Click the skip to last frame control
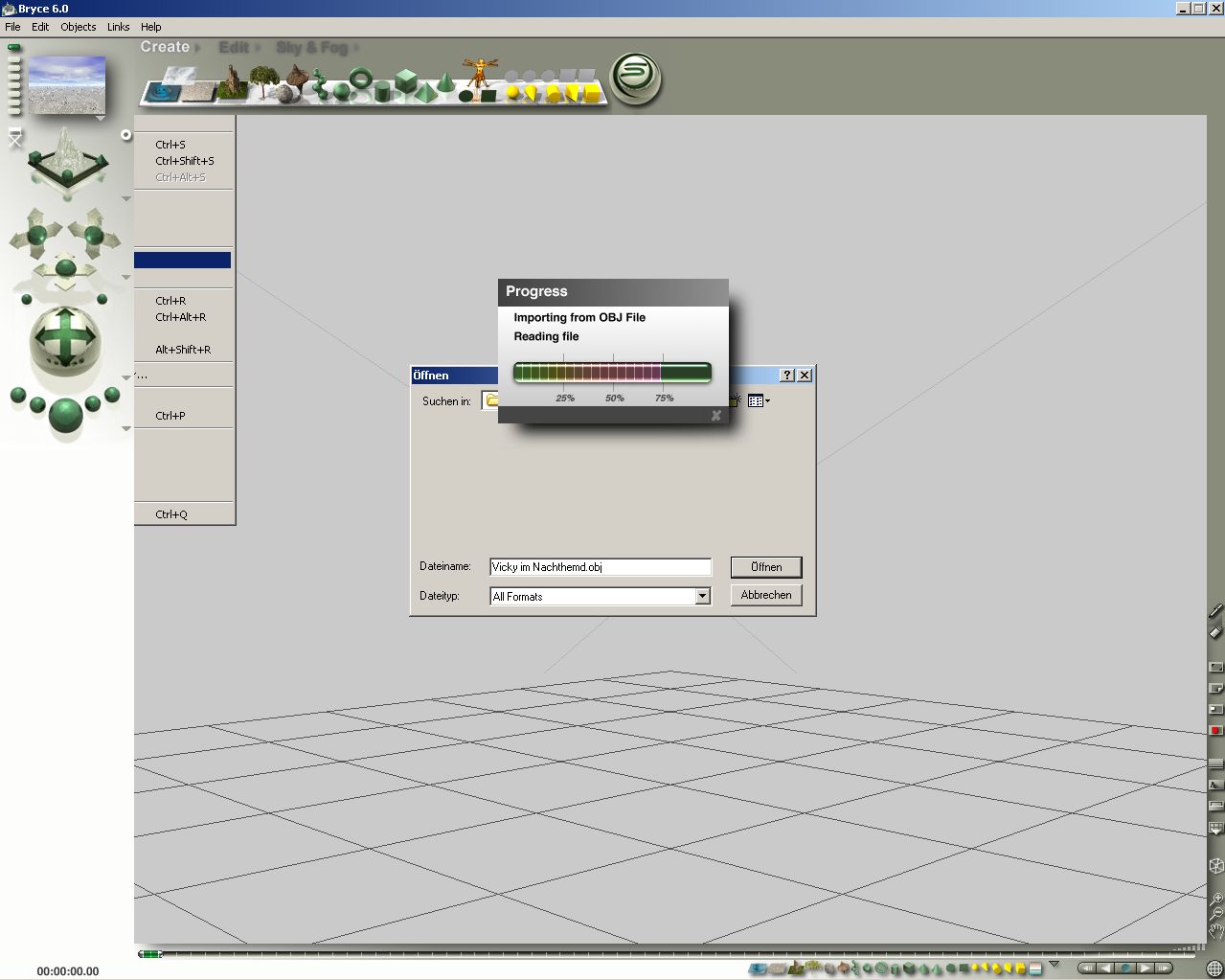This screenshot has height=980, width=1225. point(1163,968)
